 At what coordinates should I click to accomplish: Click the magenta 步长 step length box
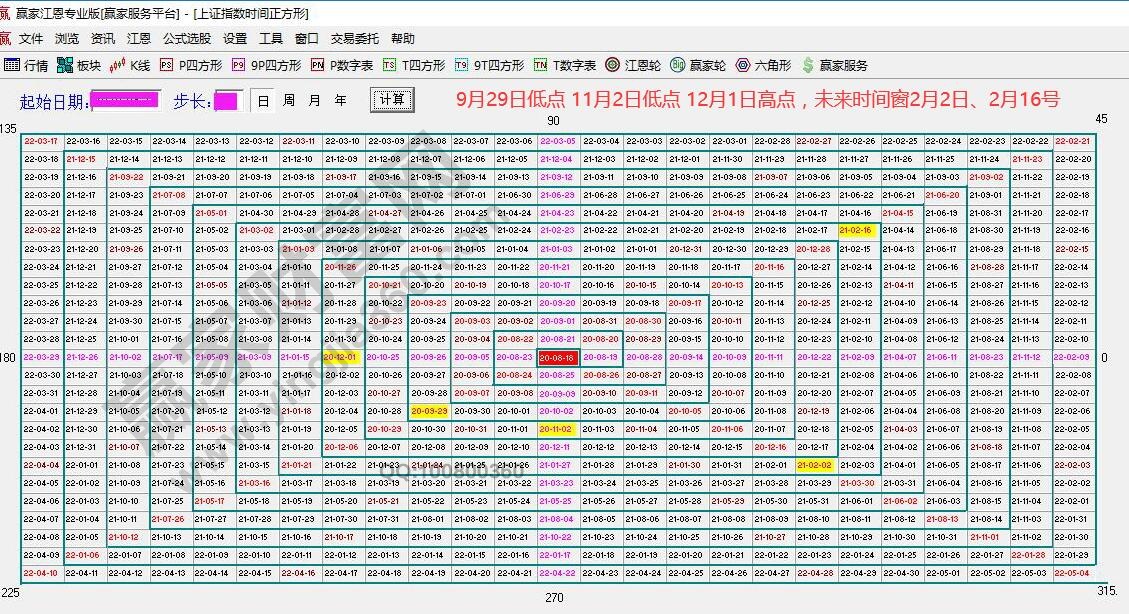click(x=226, y=101)
